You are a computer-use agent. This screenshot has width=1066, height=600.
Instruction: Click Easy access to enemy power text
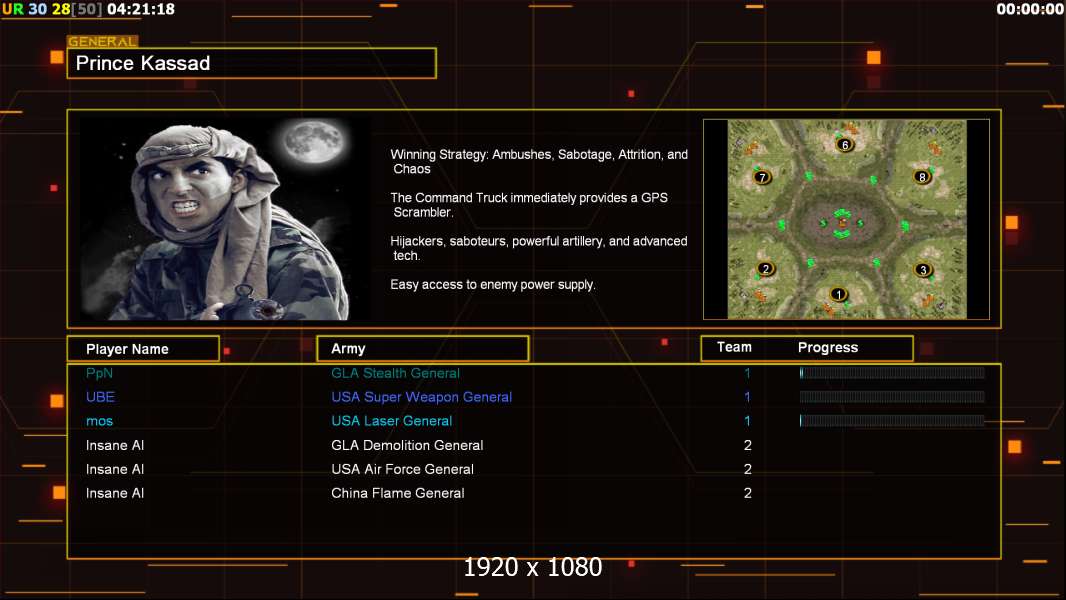(x=493, y=285)
